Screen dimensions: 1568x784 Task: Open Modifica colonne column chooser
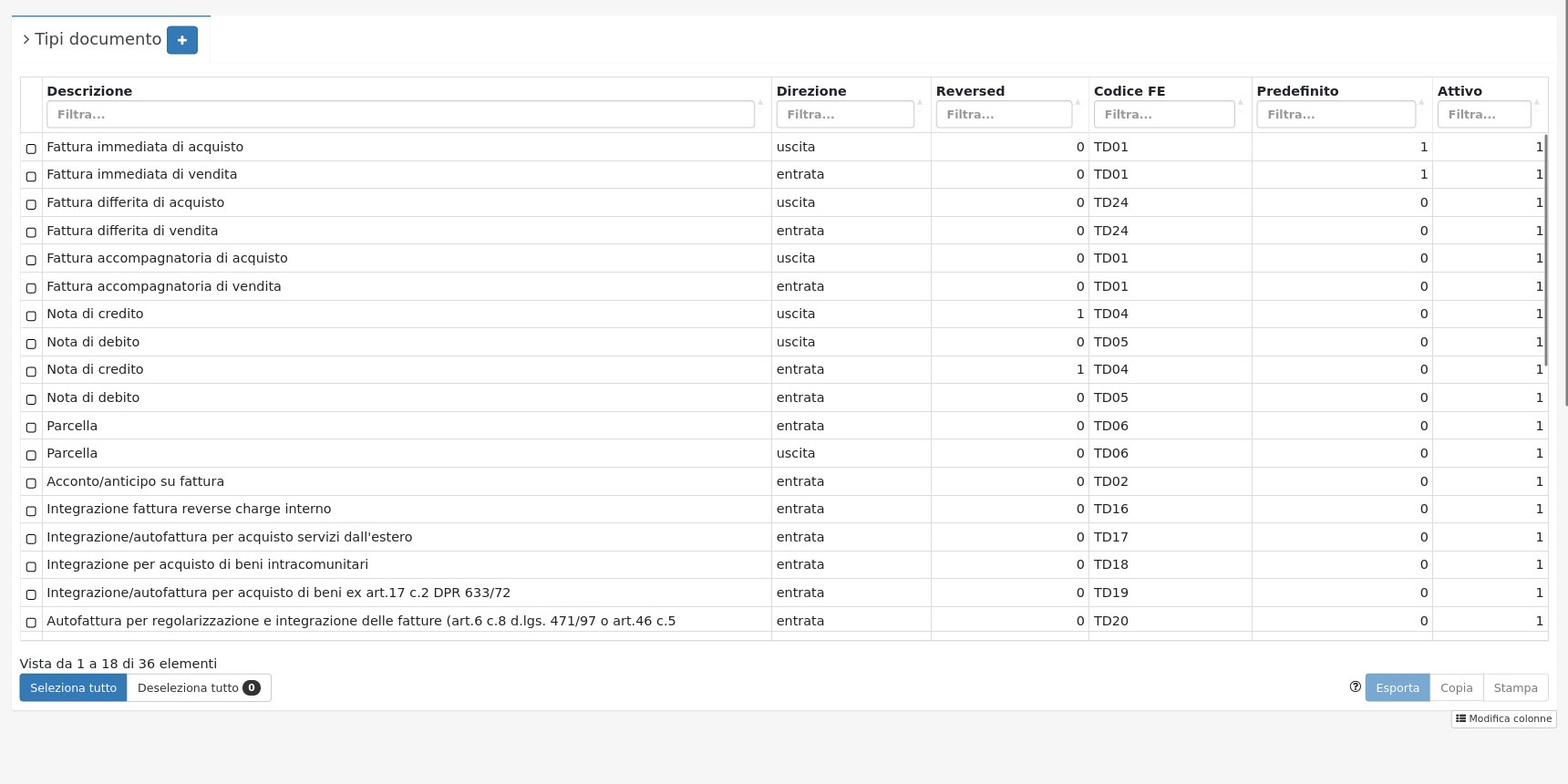(1503, 718)
